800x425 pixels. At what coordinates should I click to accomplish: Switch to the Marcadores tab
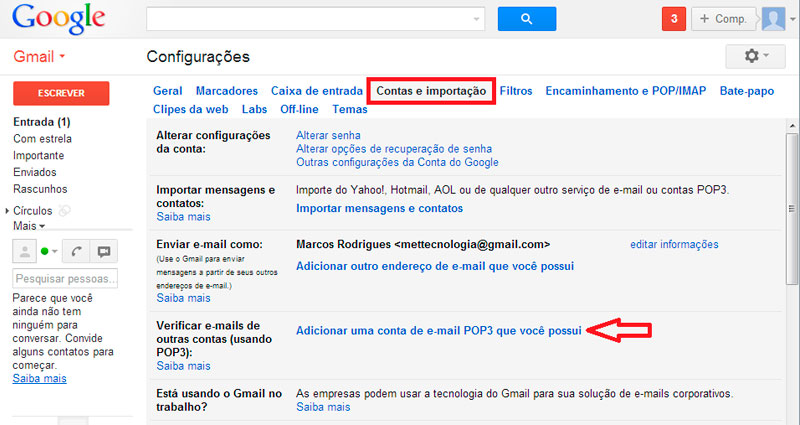227,91
